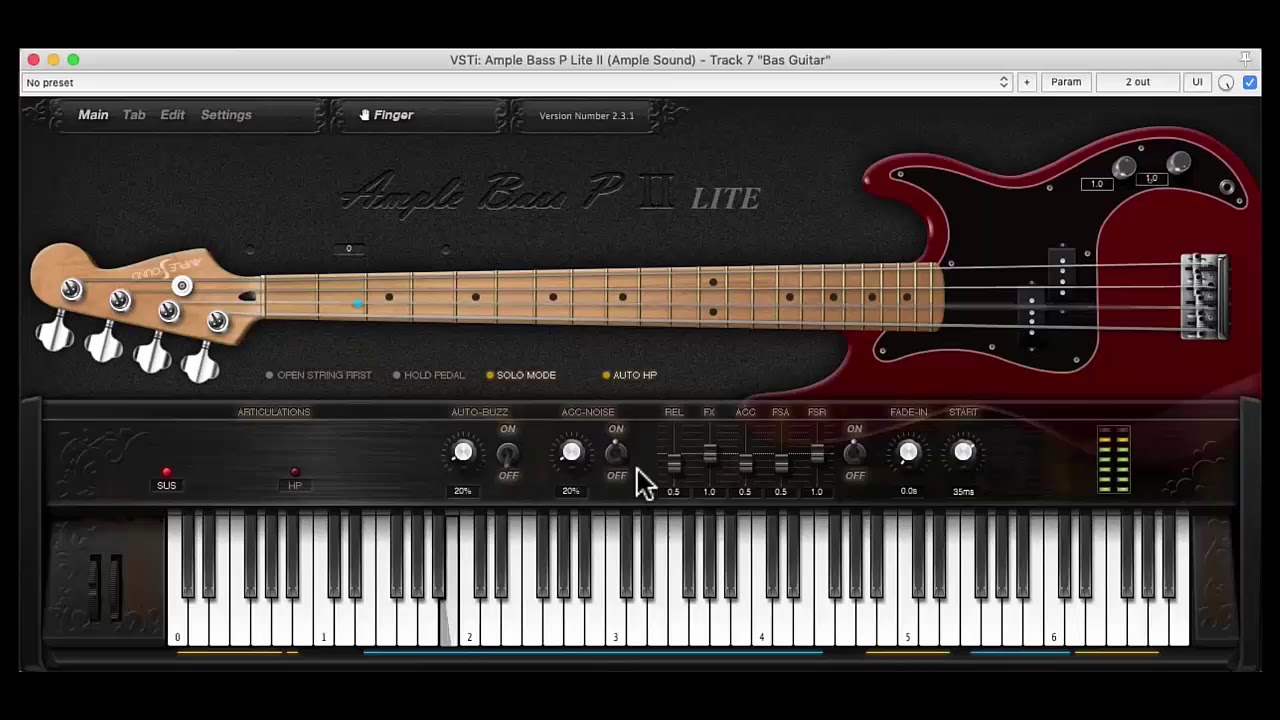Click the output level meter
Viewport: 1280px width, 720px height.
click(x=1113, y=460)
